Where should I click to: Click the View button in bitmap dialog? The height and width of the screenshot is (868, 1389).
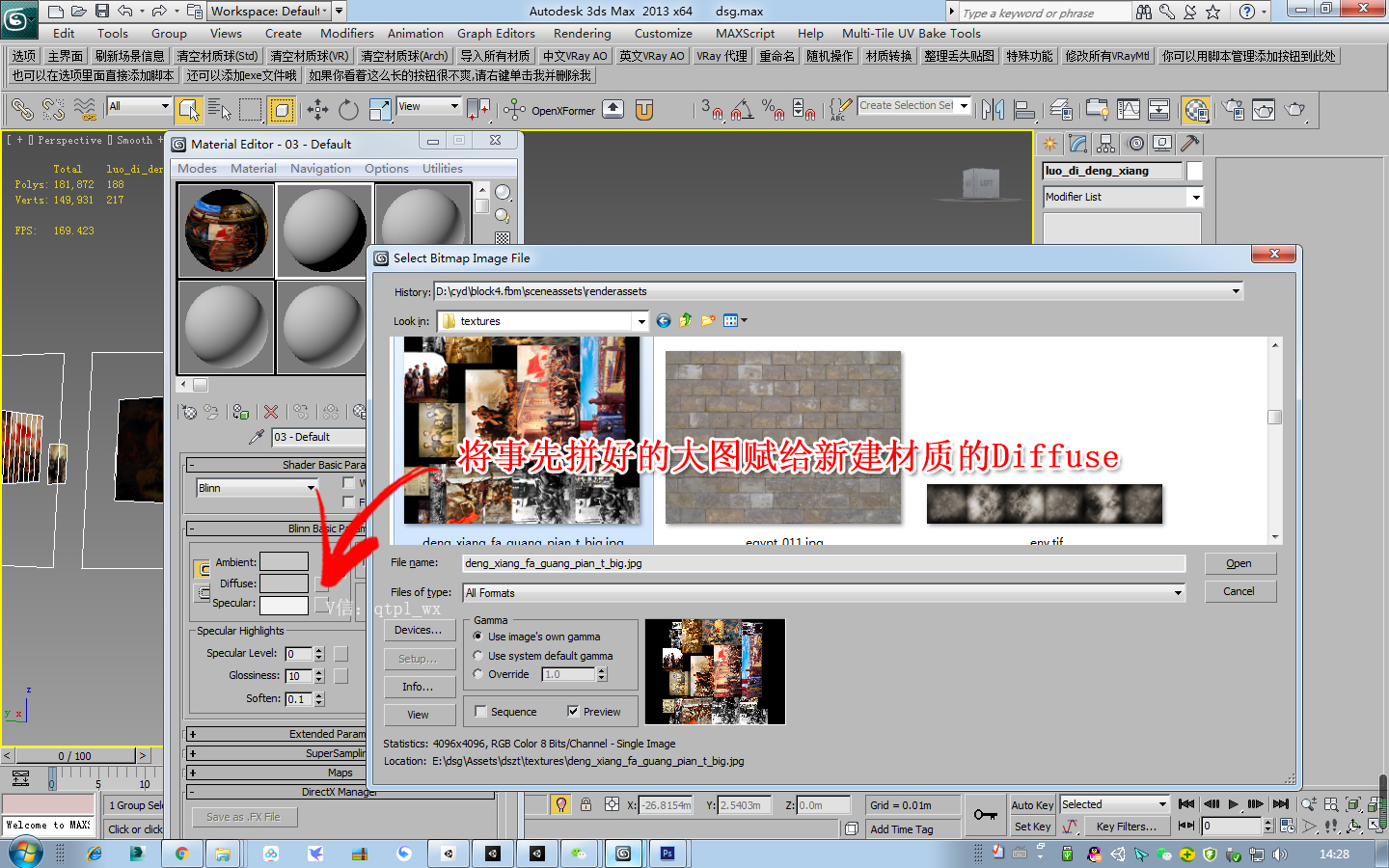[x=418, y=715]
